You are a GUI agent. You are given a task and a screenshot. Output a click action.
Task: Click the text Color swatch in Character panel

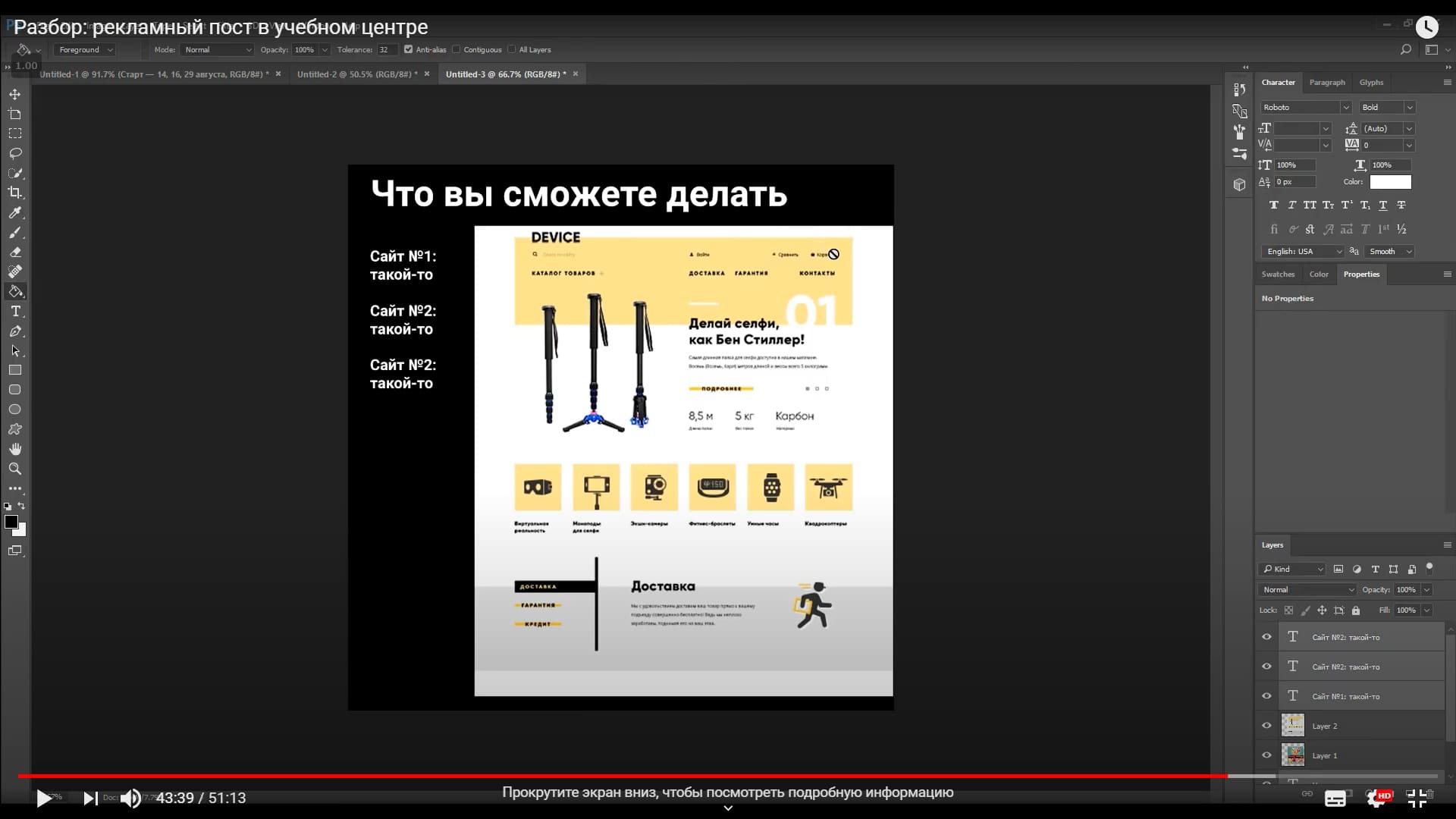click(1390, 182)
